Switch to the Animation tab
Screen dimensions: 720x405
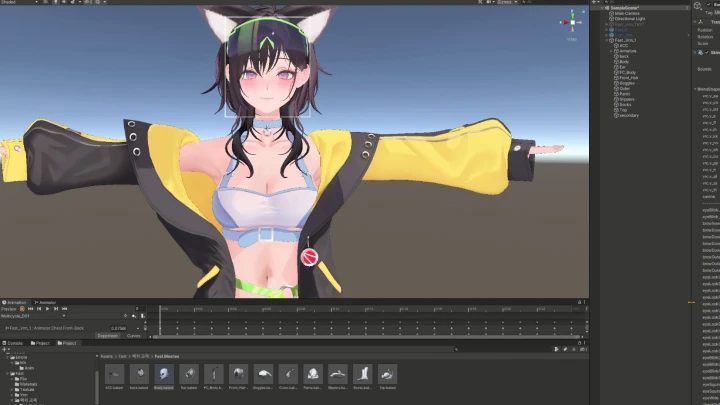point(15,303)
